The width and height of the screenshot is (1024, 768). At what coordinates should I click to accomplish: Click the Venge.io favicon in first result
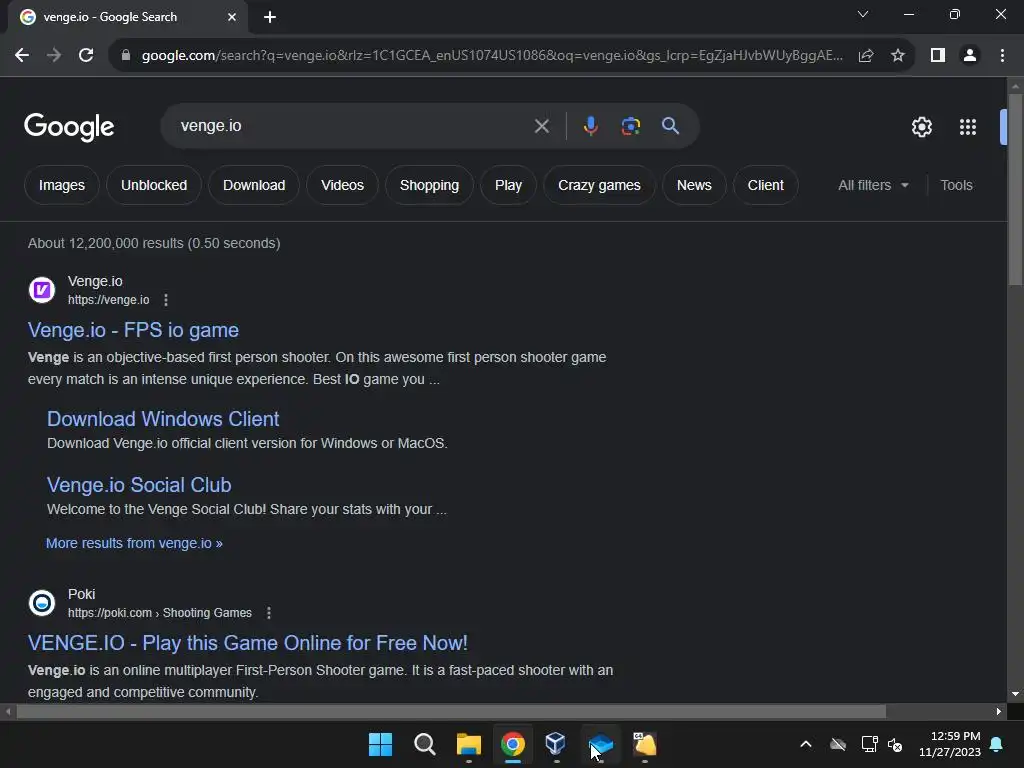[42, 290]
